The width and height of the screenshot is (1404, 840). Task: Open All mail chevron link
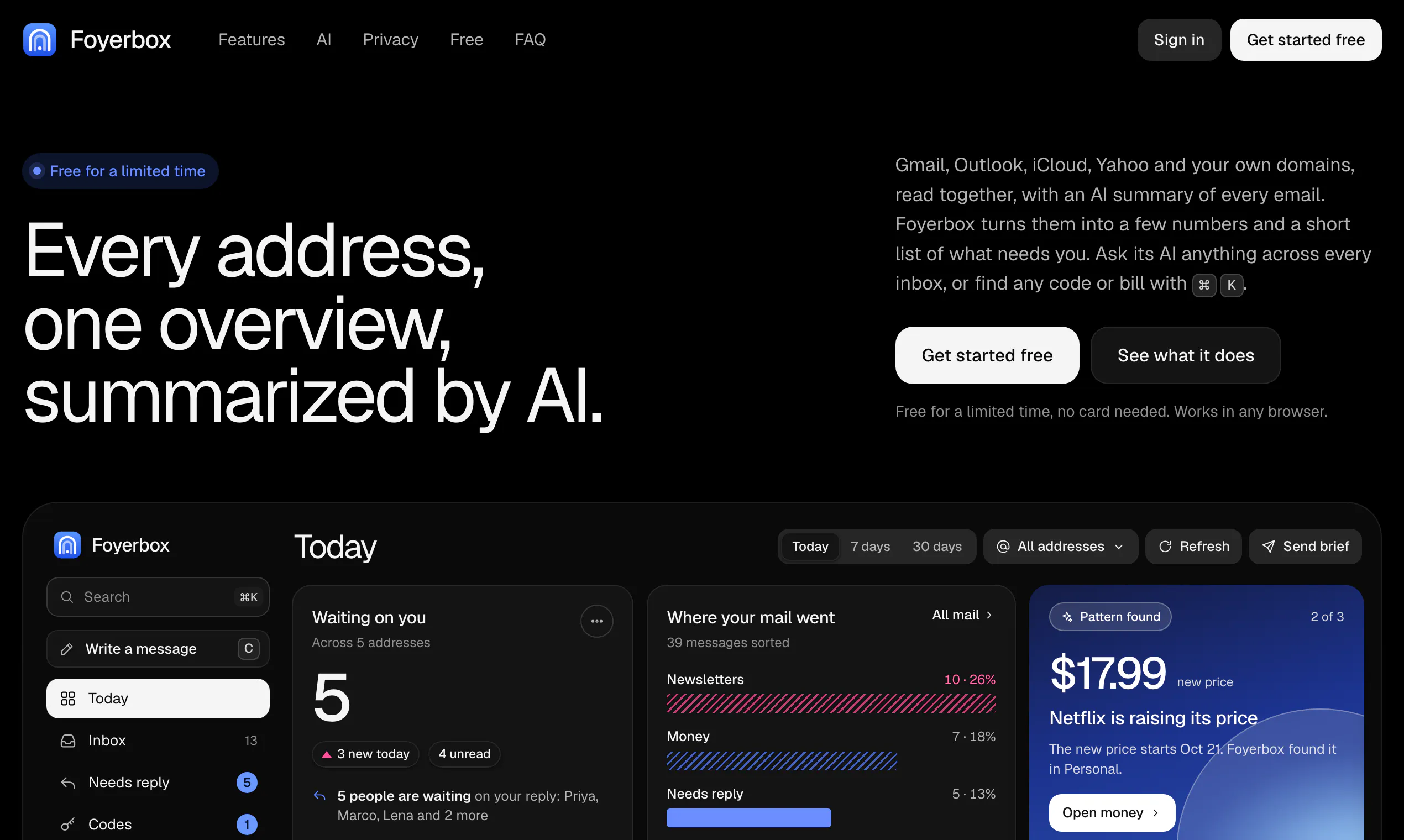click(962, 615)
